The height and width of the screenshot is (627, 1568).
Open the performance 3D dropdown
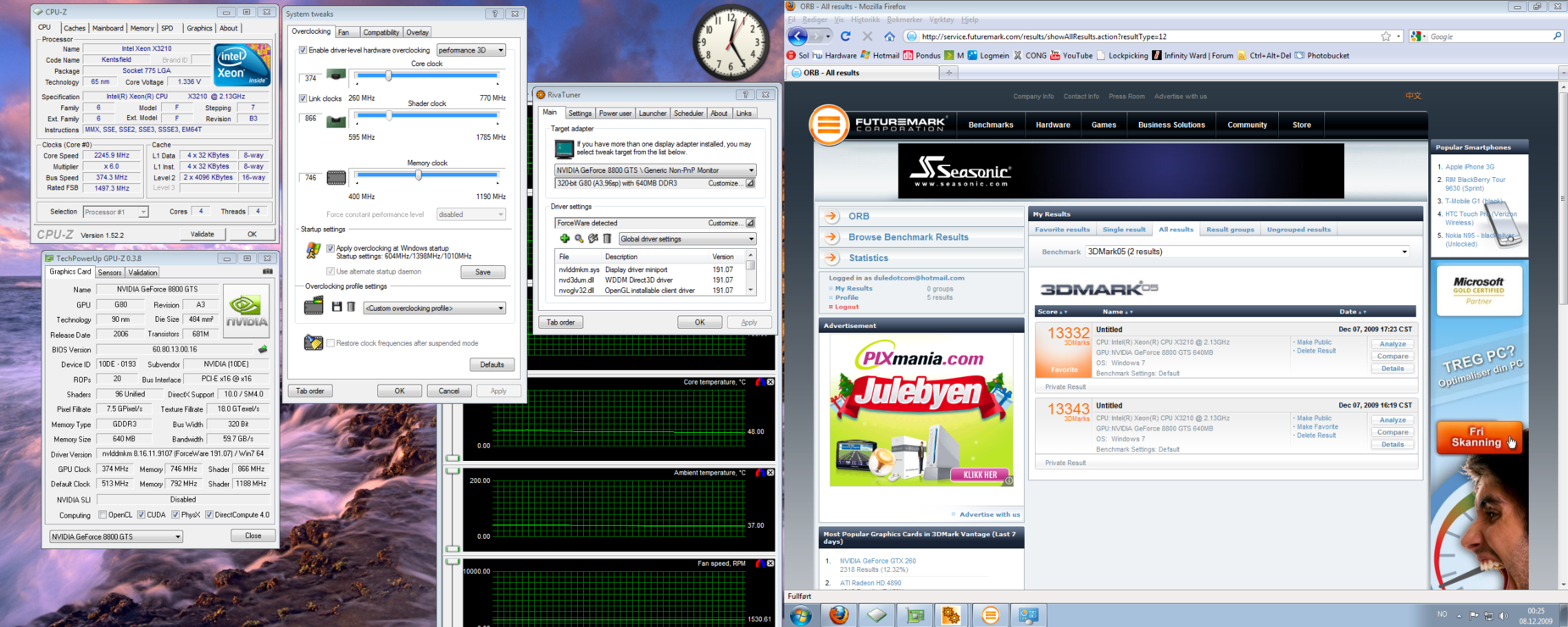click(x=471, y=50)
